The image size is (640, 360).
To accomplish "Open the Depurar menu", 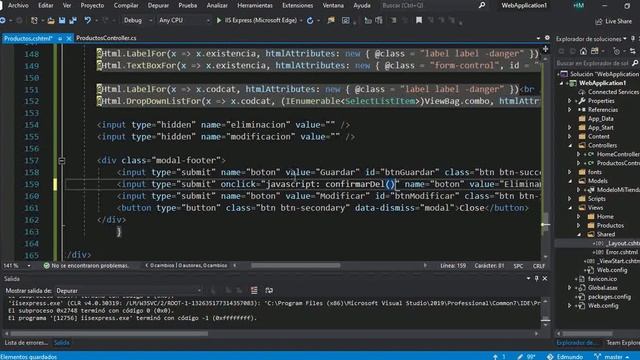I will point(158,5).
